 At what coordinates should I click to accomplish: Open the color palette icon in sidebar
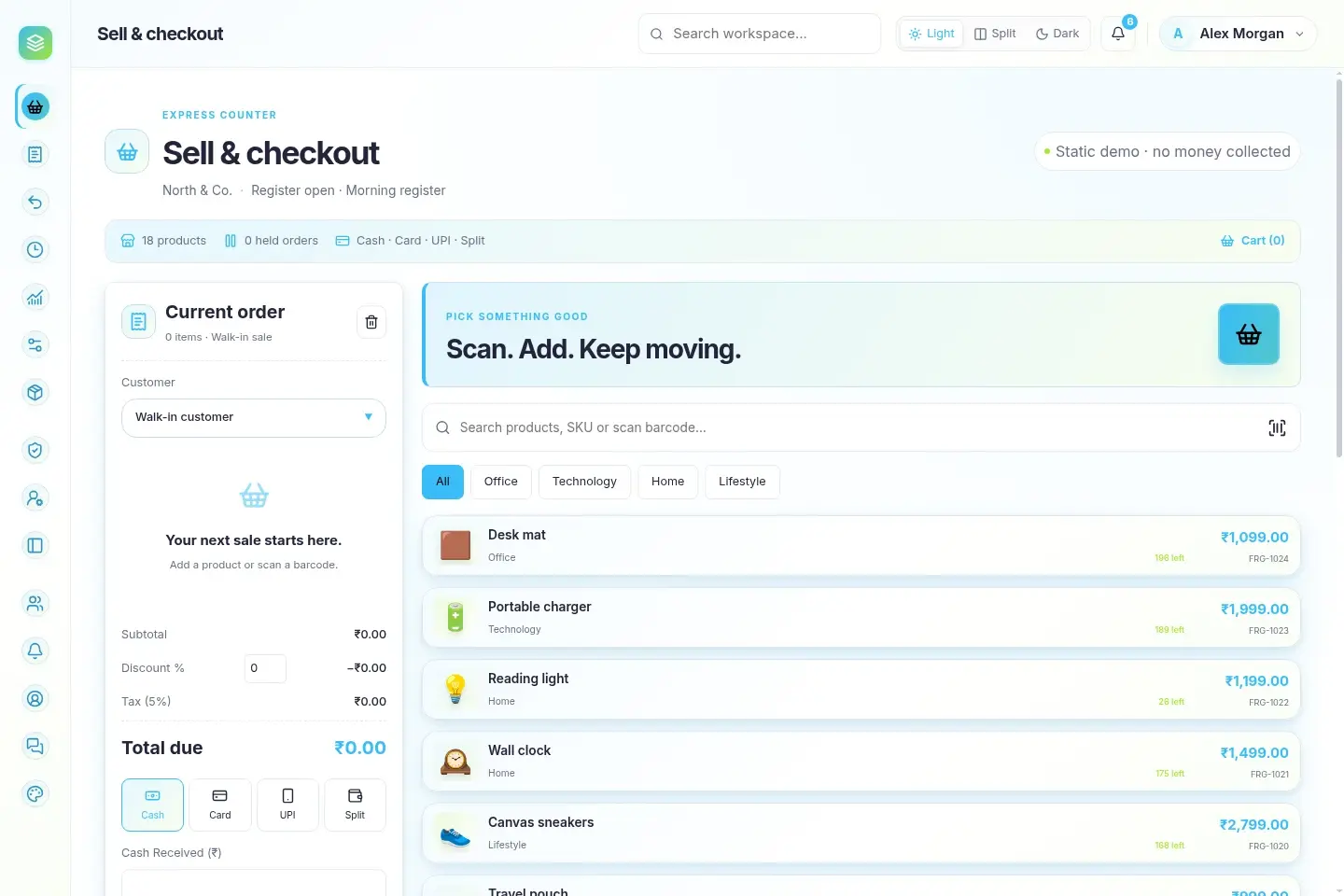click(x=35, y=793)
